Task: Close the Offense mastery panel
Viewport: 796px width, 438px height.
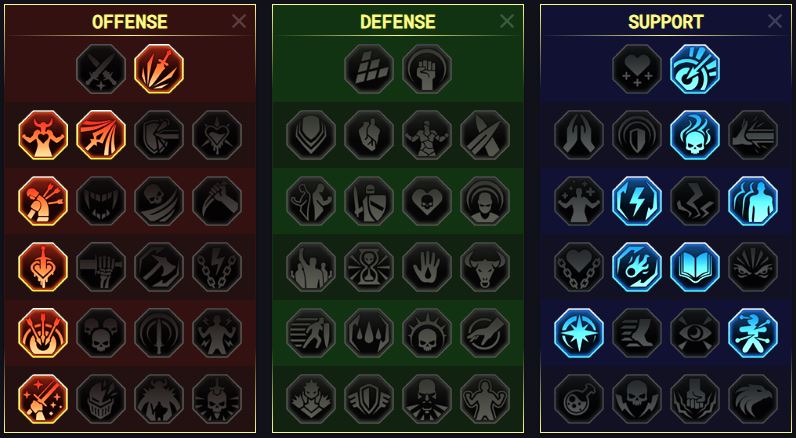Action: click(x=239, y=21)
